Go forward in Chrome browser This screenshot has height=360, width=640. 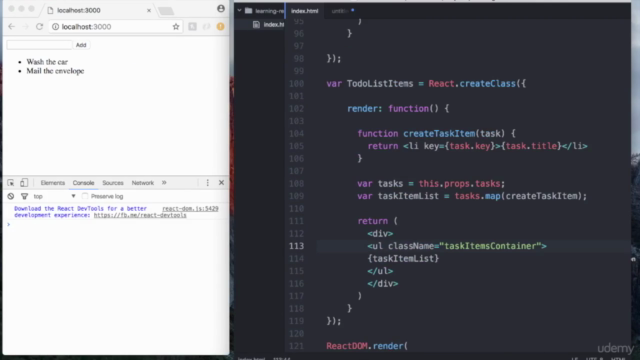(25, 27)
